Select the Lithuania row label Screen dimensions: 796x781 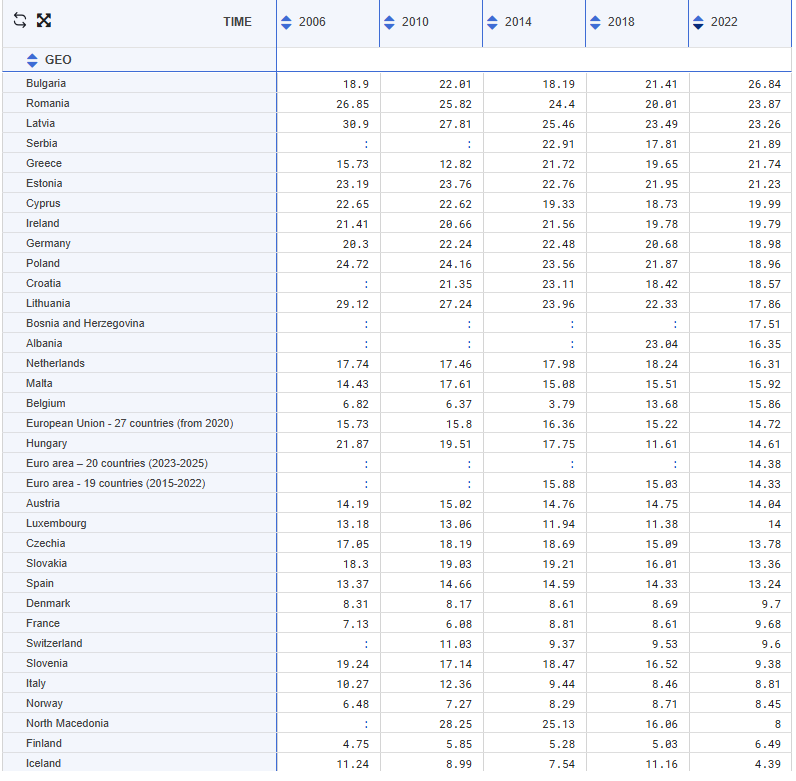(x=48, y=303)
